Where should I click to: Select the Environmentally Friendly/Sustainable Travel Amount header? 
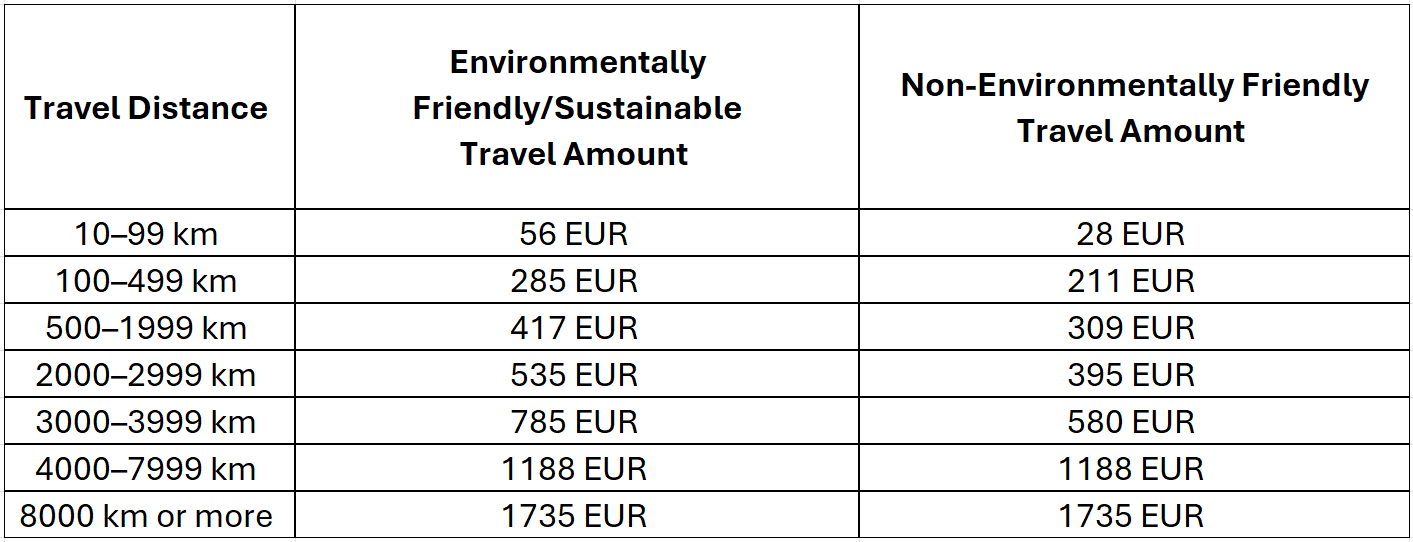(577, 107)
